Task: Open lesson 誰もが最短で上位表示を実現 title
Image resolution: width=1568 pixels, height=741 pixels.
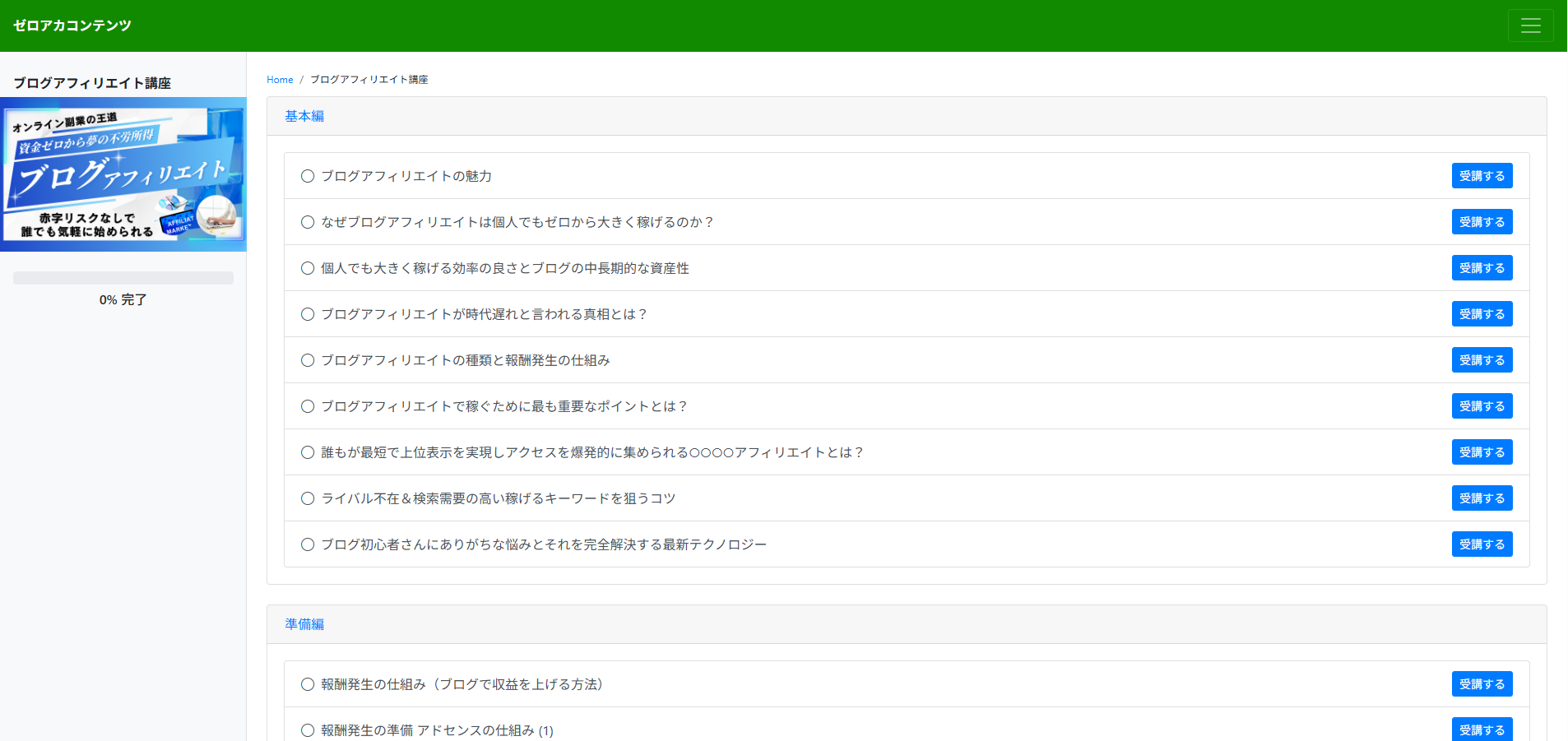Action: (x=591, y=452)
